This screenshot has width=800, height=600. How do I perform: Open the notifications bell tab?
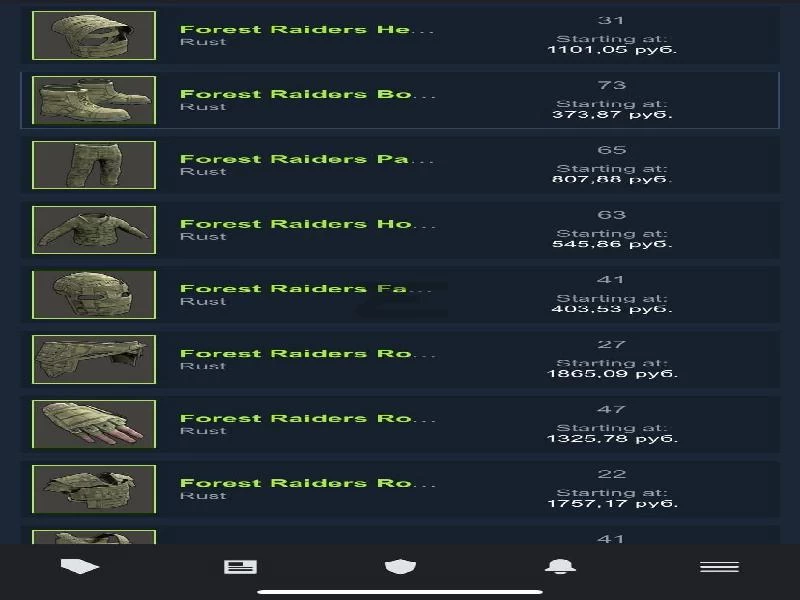560,566
